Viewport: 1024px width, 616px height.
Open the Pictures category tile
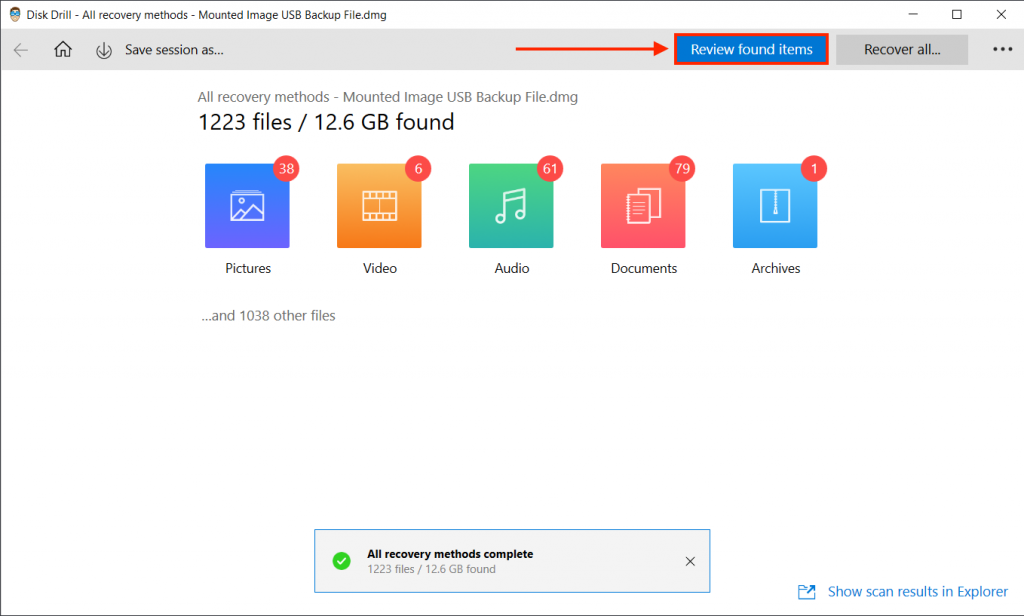(x=248, y=206)
